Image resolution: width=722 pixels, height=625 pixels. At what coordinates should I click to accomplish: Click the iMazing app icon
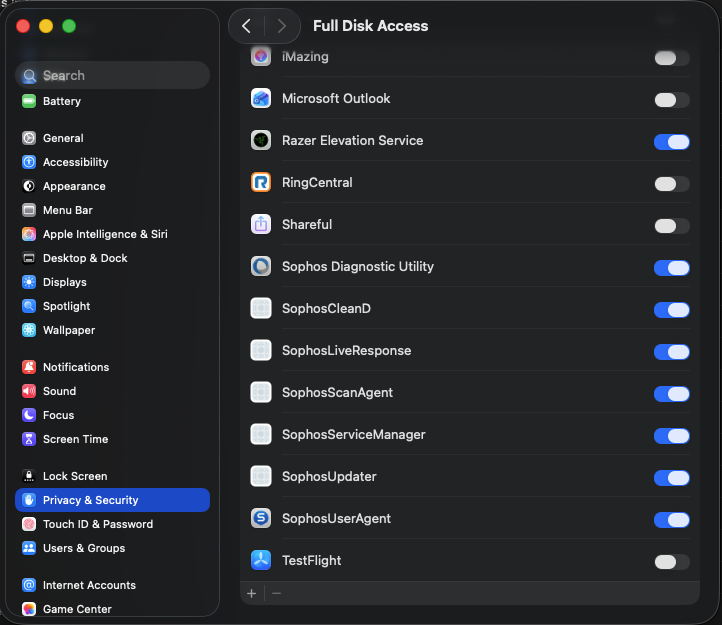[261, 57]
